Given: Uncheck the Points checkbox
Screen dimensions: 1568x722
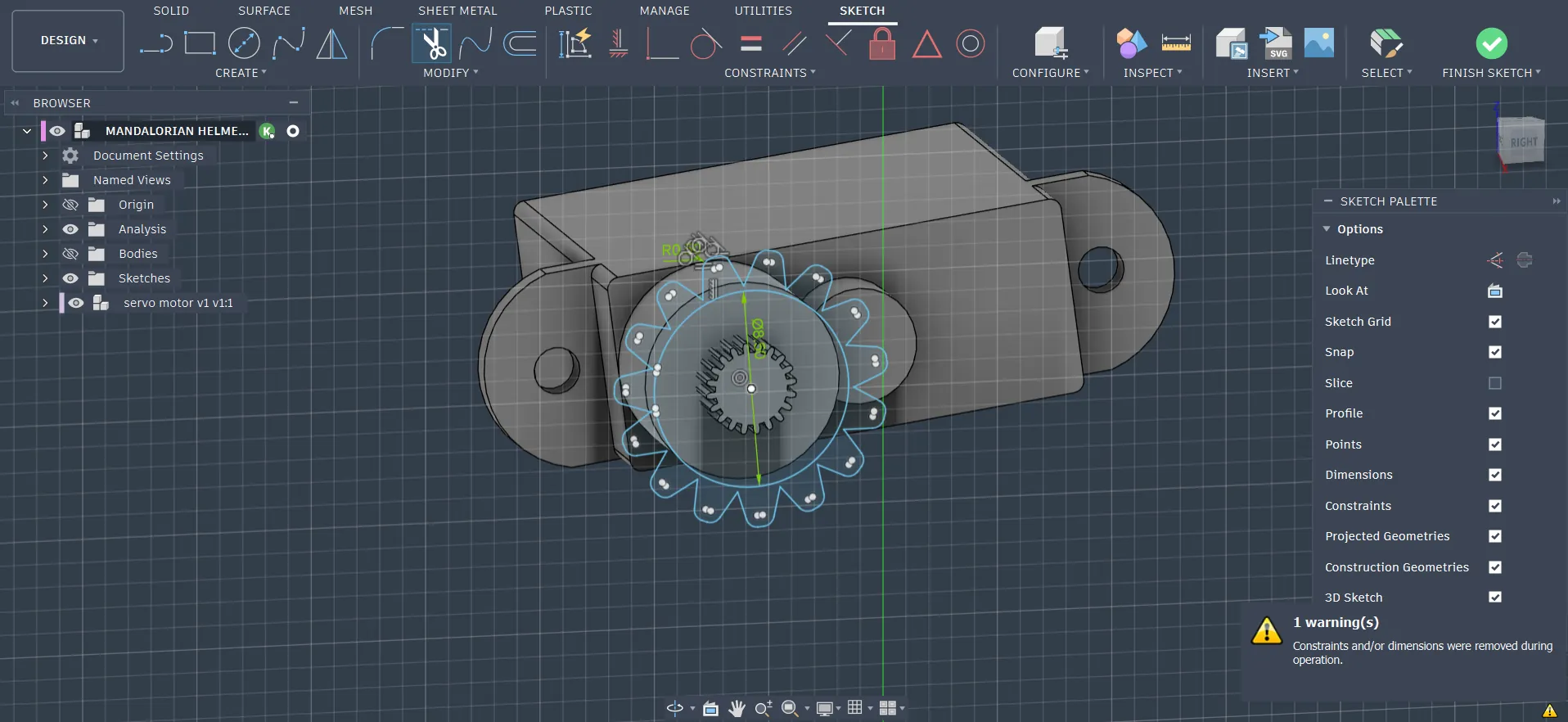Looking at the screenshot, I should point(1495,444).
